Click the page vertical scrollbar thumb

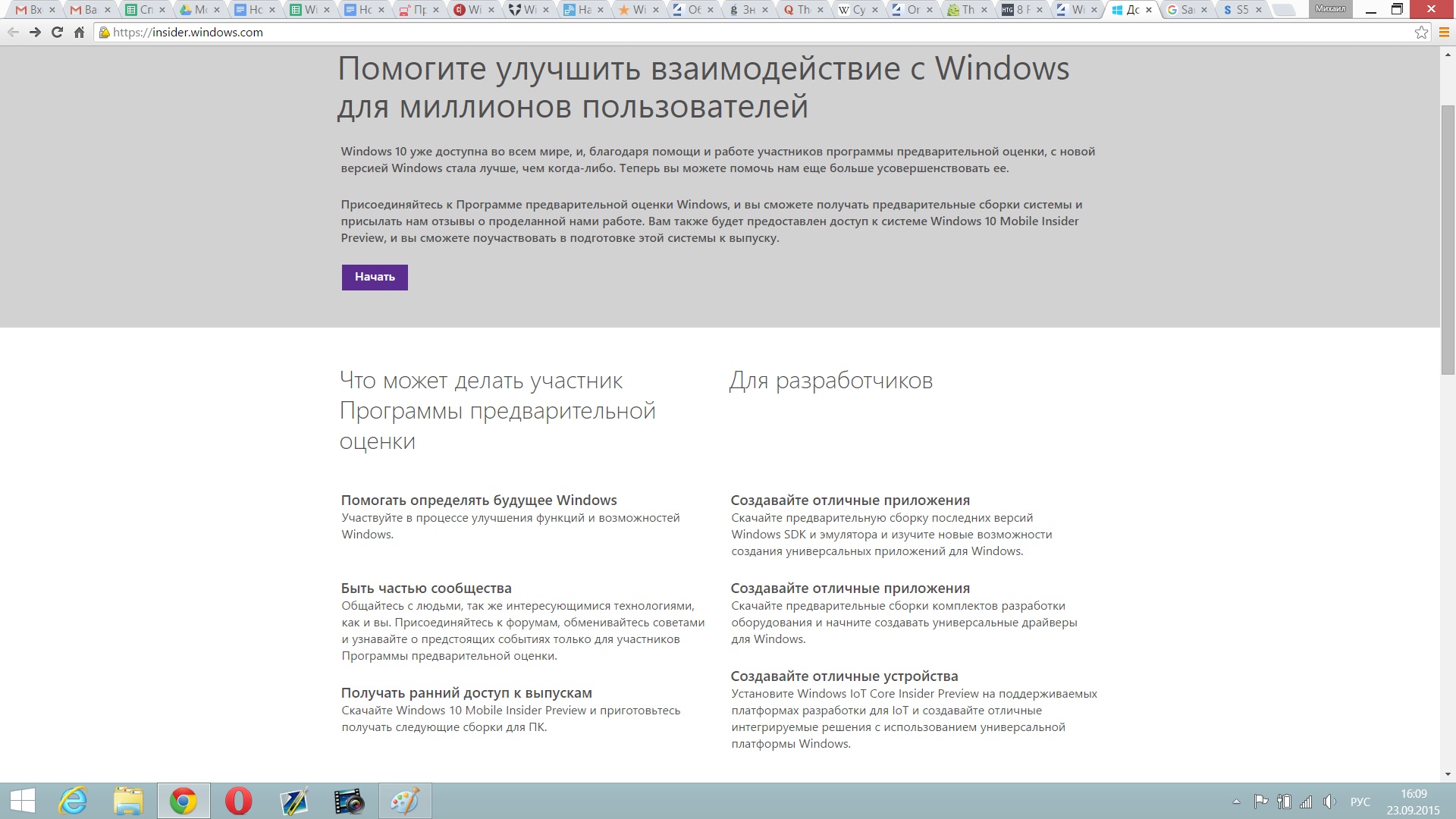[x=1448, y=240]
